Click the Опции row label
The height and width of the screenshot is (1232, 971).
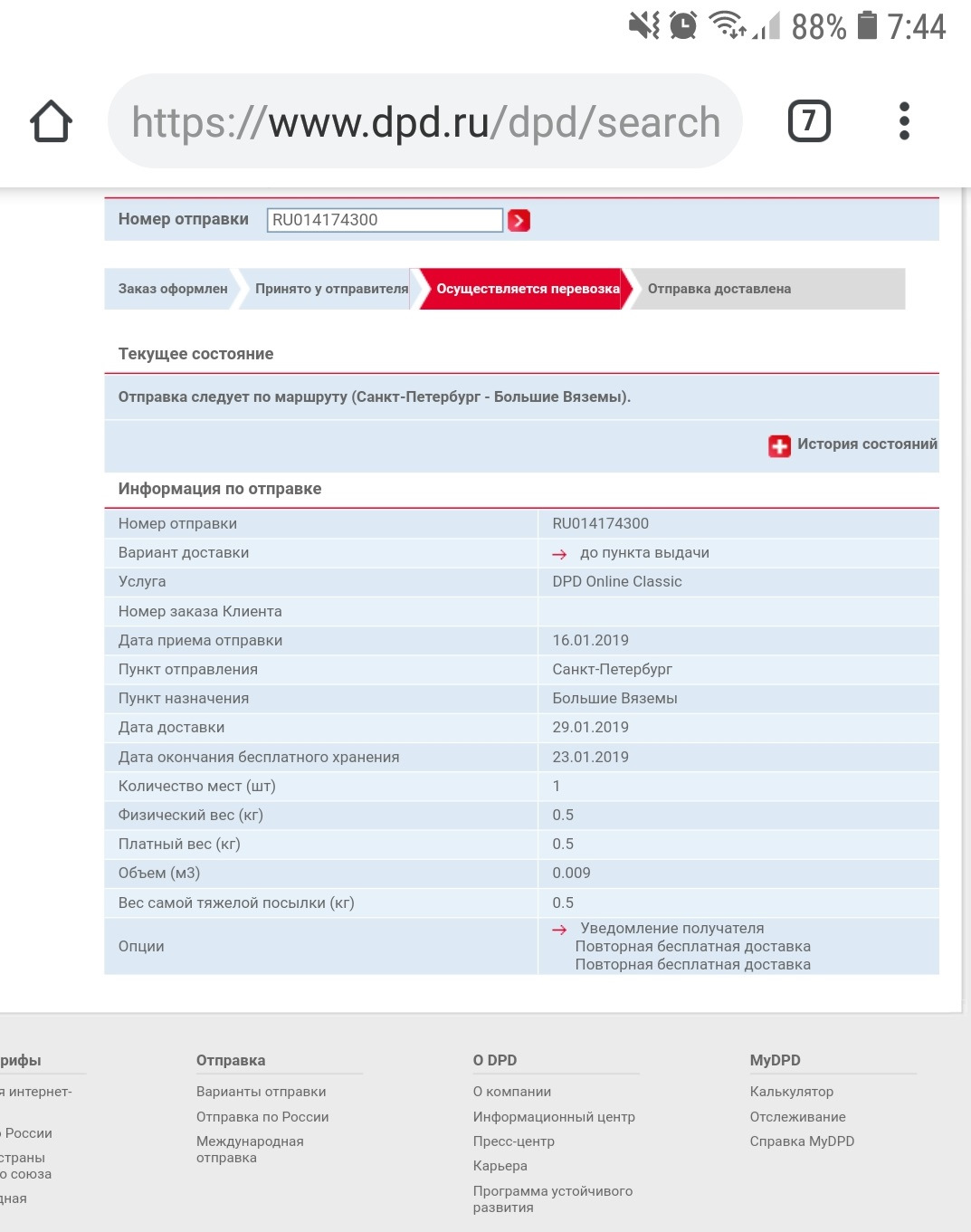click(141, 947)
